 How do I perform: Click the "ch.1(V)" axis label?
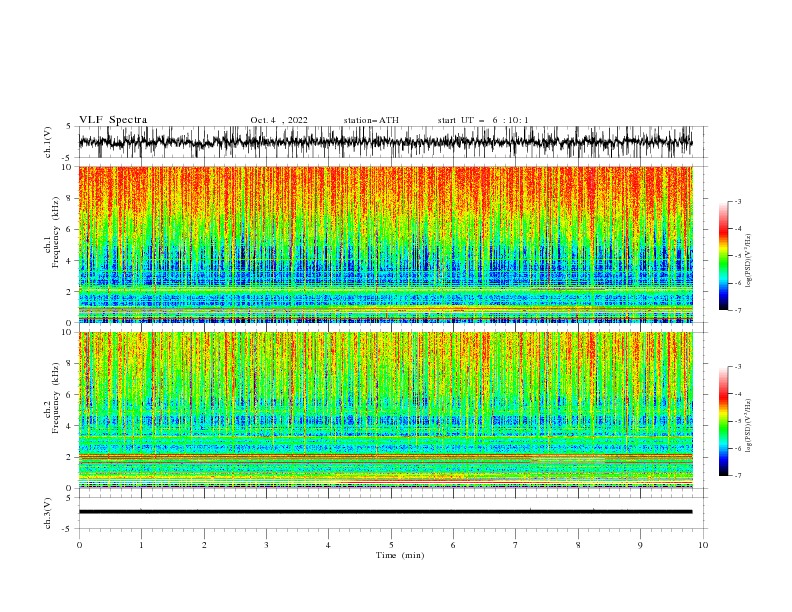pos(48,142)
